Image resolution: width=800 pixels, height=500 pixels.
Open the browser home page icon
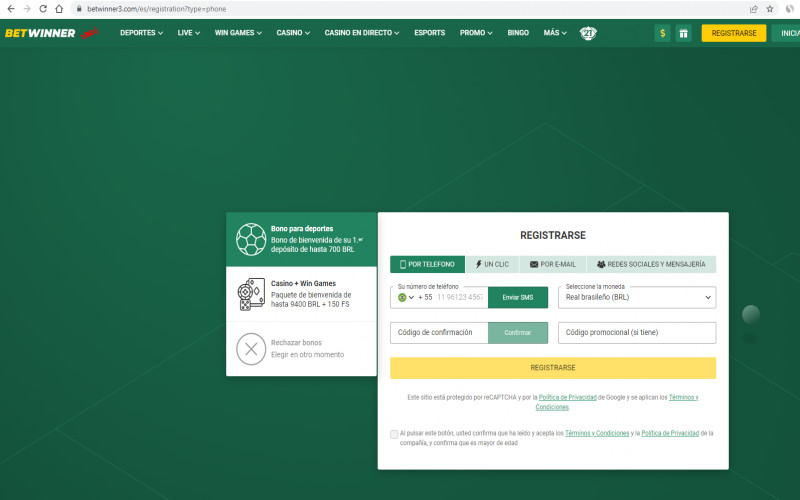click(x=59, y=9)
